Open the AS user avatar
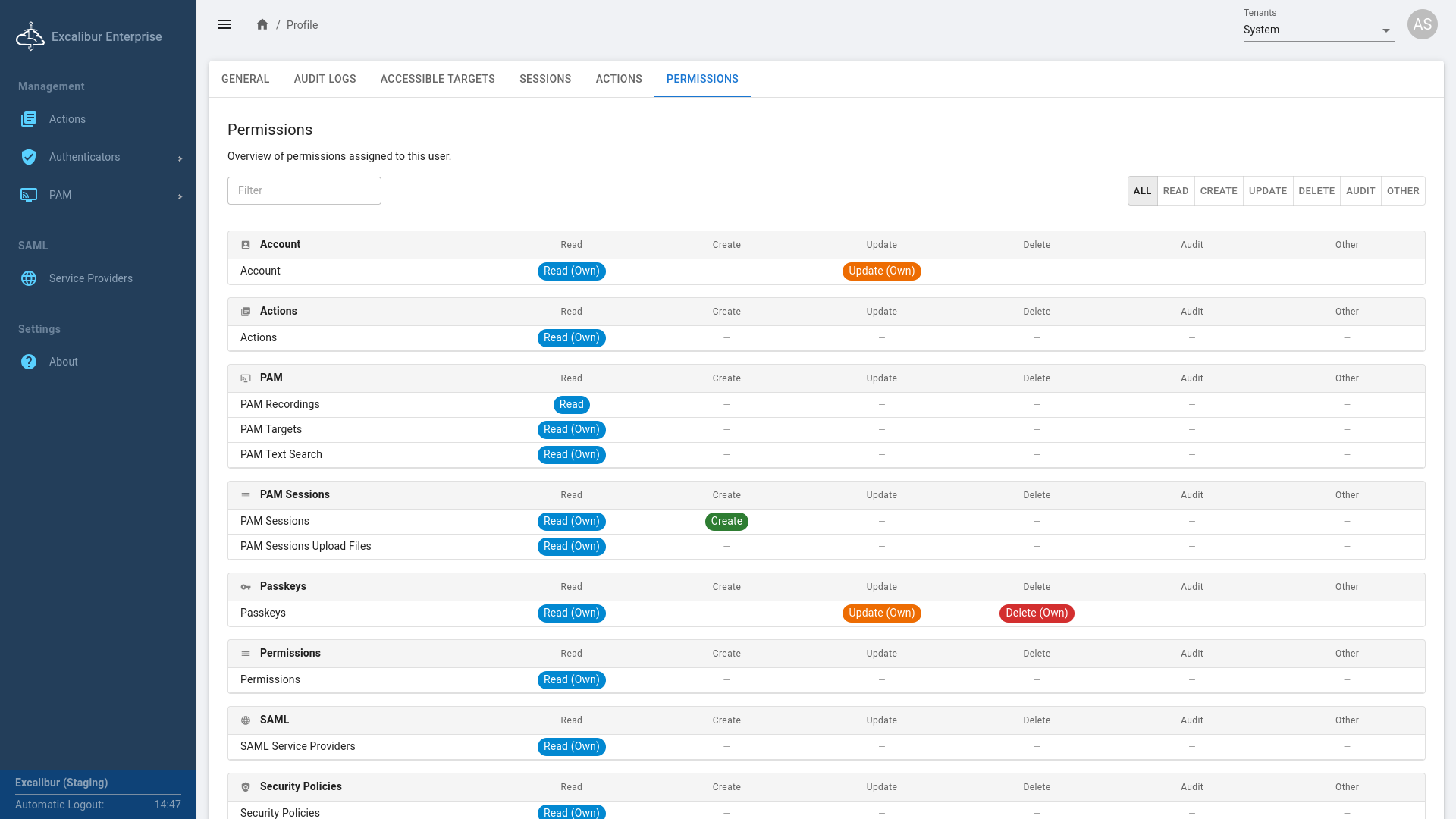Viewport: 1456px width, 819px height. 1422,24
